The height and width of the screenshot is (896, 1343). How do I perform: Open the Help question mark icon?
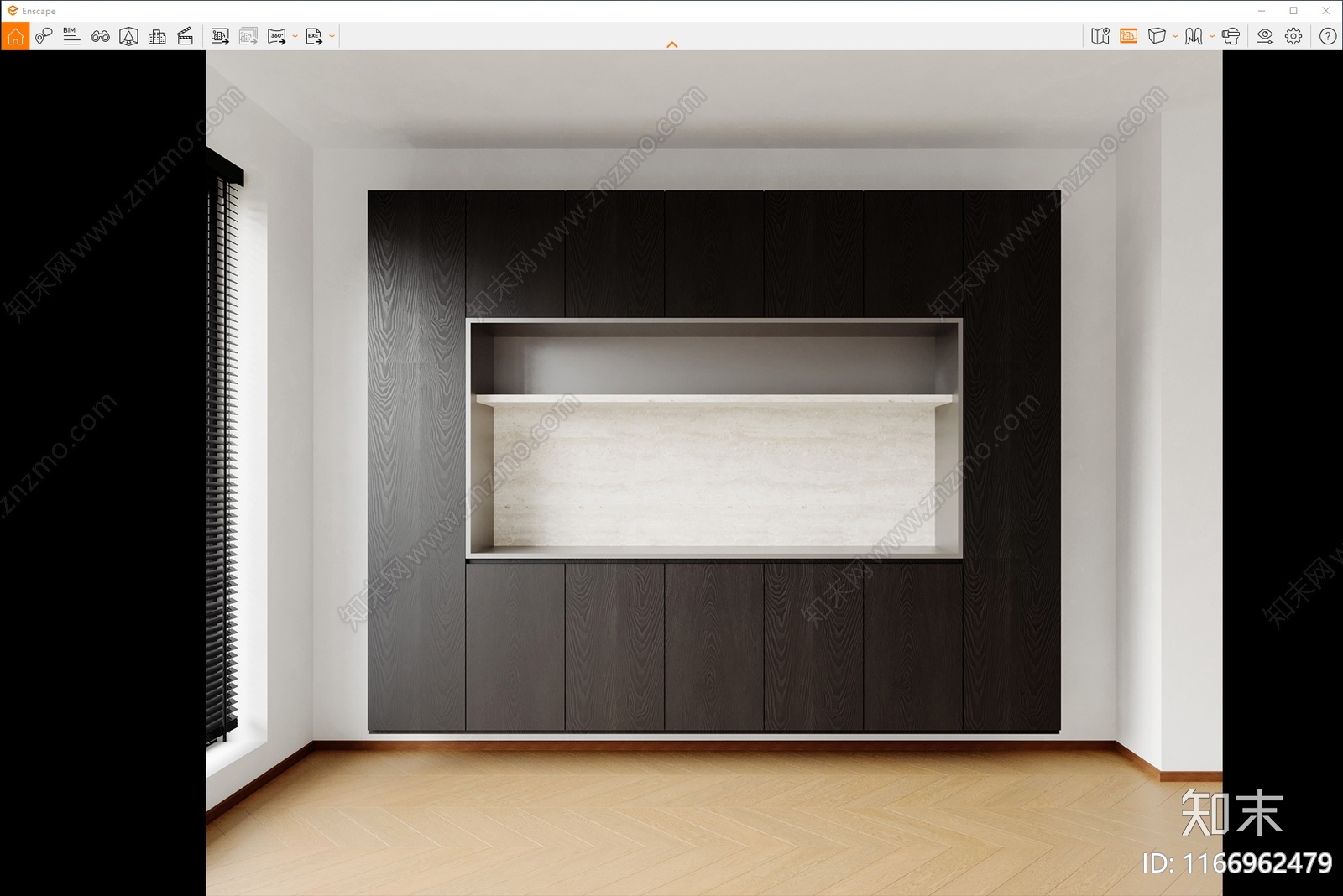coord(1328,36)
